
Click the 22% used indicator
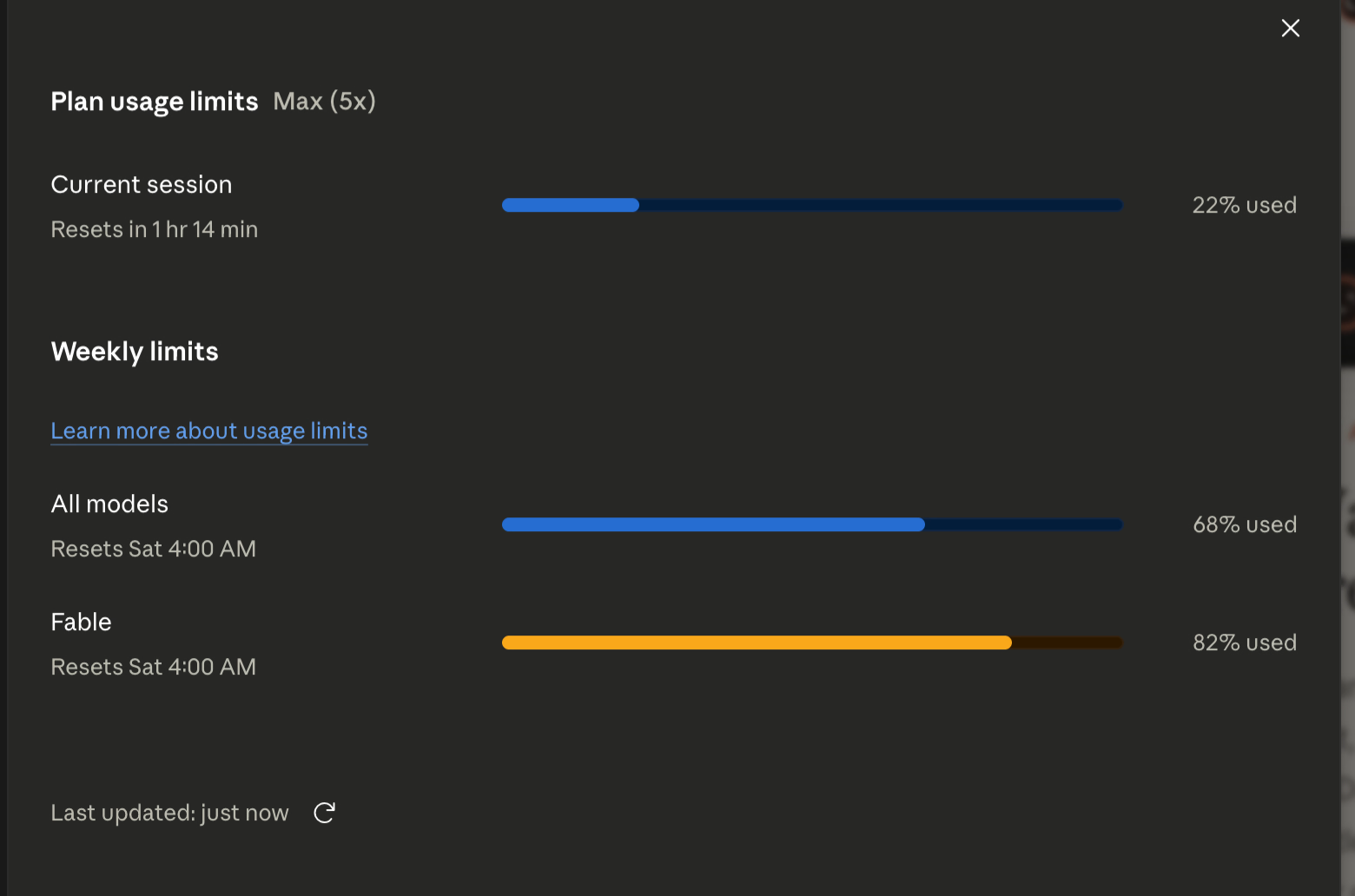[x=1245, y=205]
